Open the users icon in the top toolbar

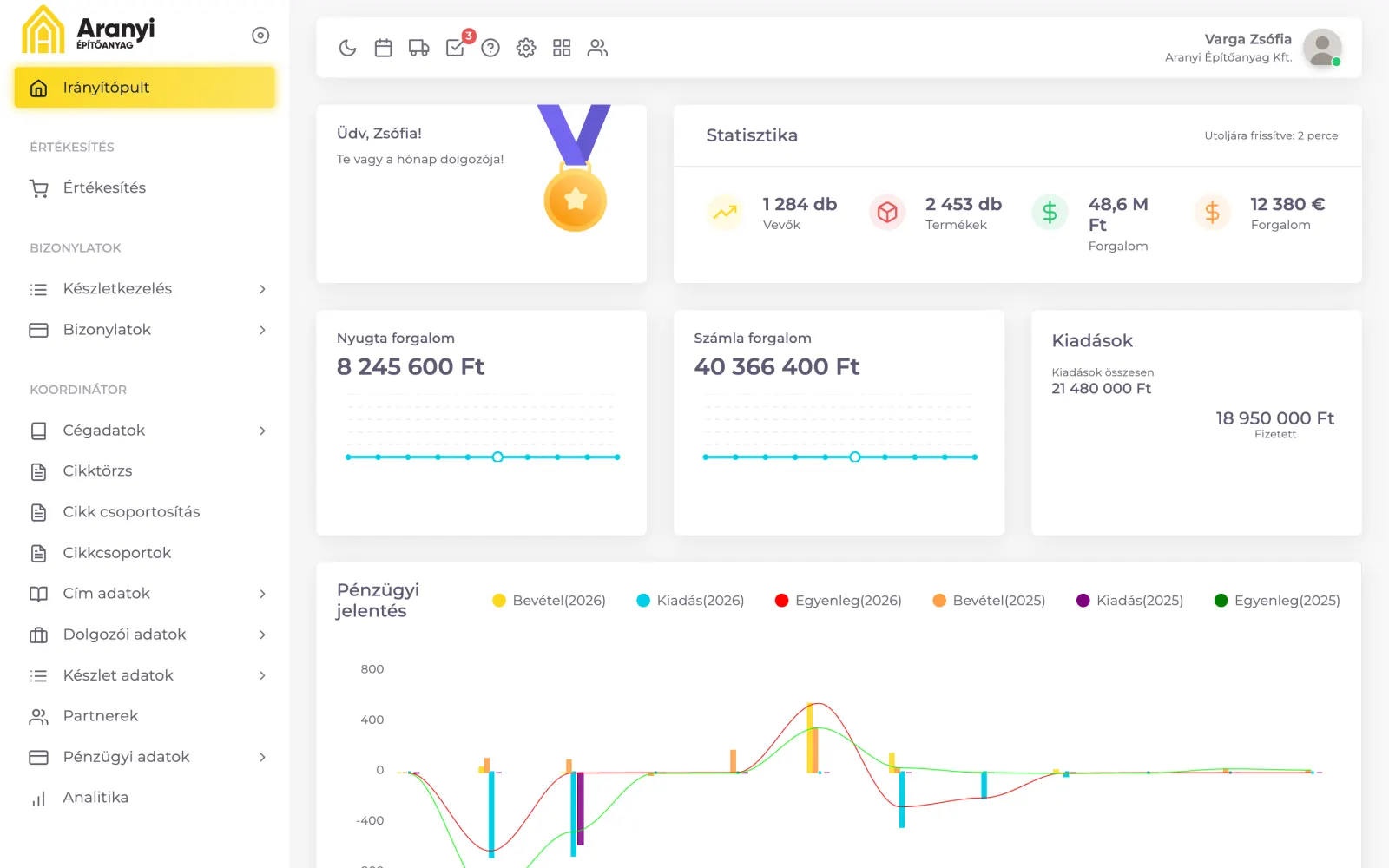[x=597, y=48]
